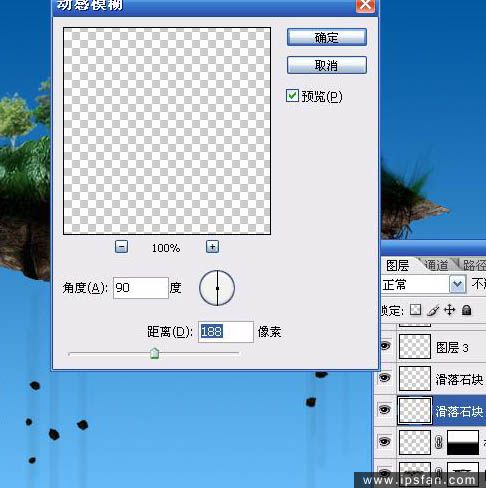Click the 角度 angle input field
The image size is (486, 488).
pyautogui.click(x=141, y=288)
